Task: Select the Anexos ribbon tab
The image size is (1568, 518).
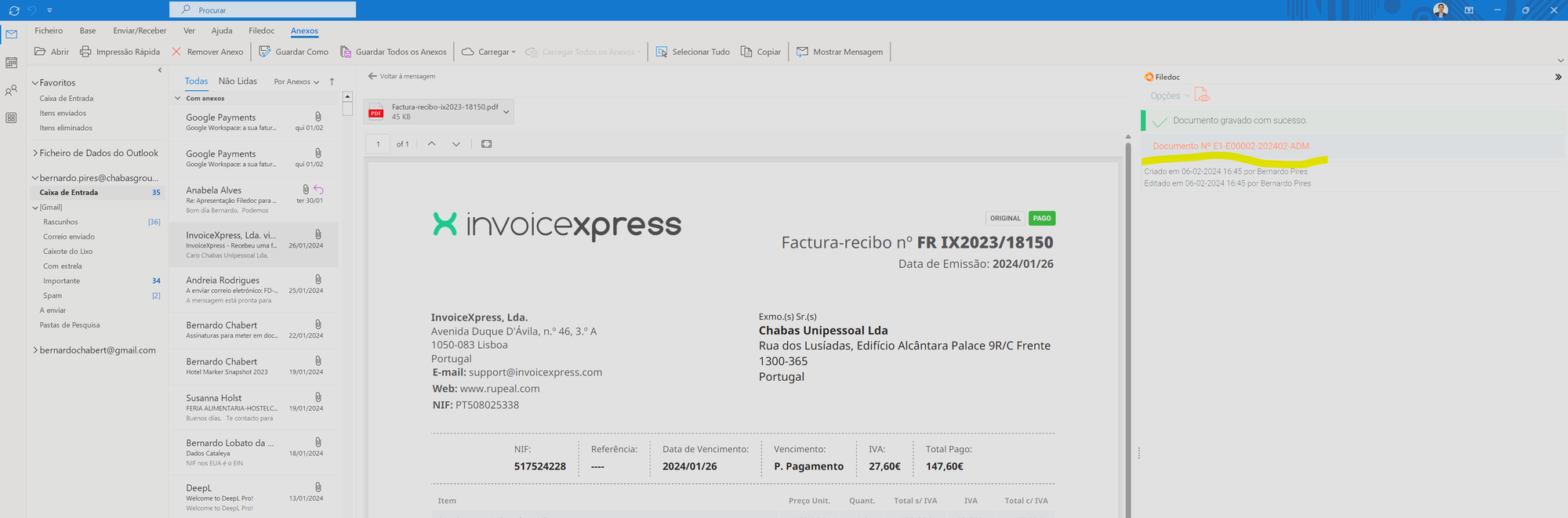Action: 304,31
